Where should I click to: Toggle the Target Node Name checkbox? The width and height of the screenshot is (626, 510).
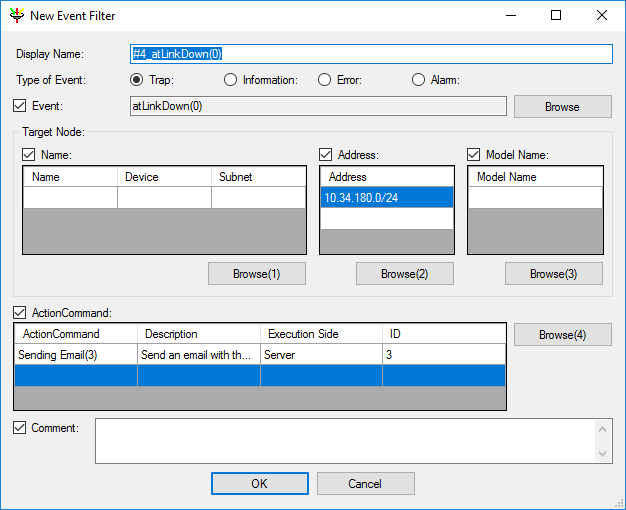[28, 155]
